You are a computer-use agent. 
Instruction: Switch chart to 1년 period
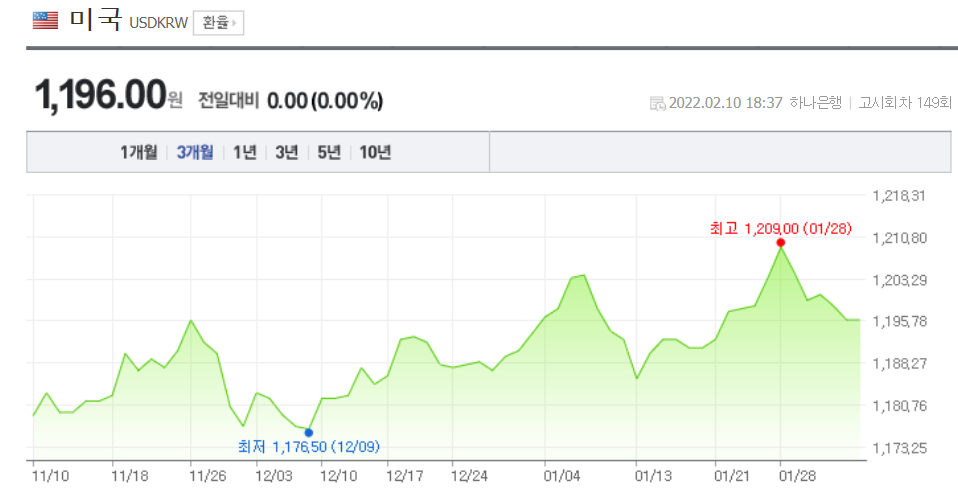[244, 152]
